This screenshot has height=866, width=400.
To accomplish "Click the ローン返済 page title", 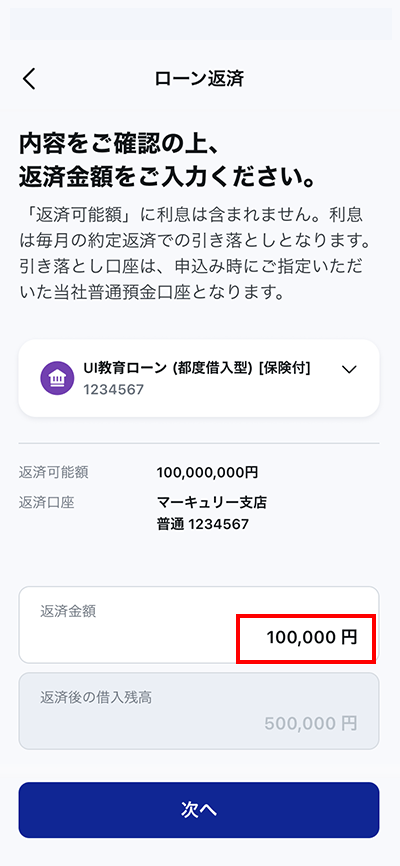I will point(199,79).
